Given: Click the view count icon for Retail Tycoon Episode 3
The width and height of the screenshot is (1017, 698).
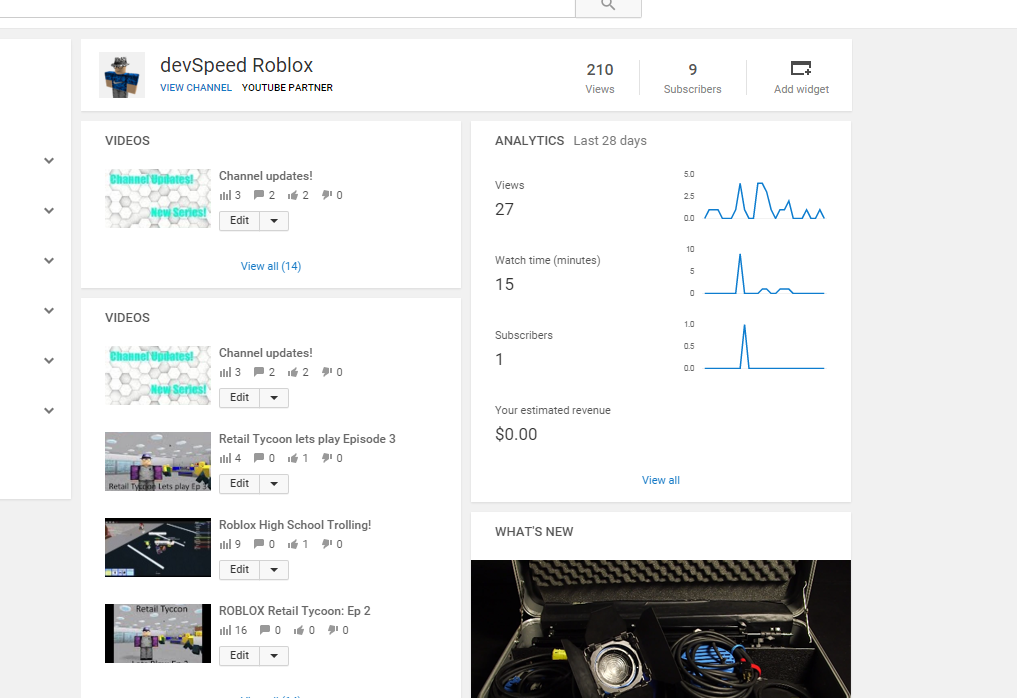Looking at the screenshot, I should pyautogui.click(x=225, y=458).
